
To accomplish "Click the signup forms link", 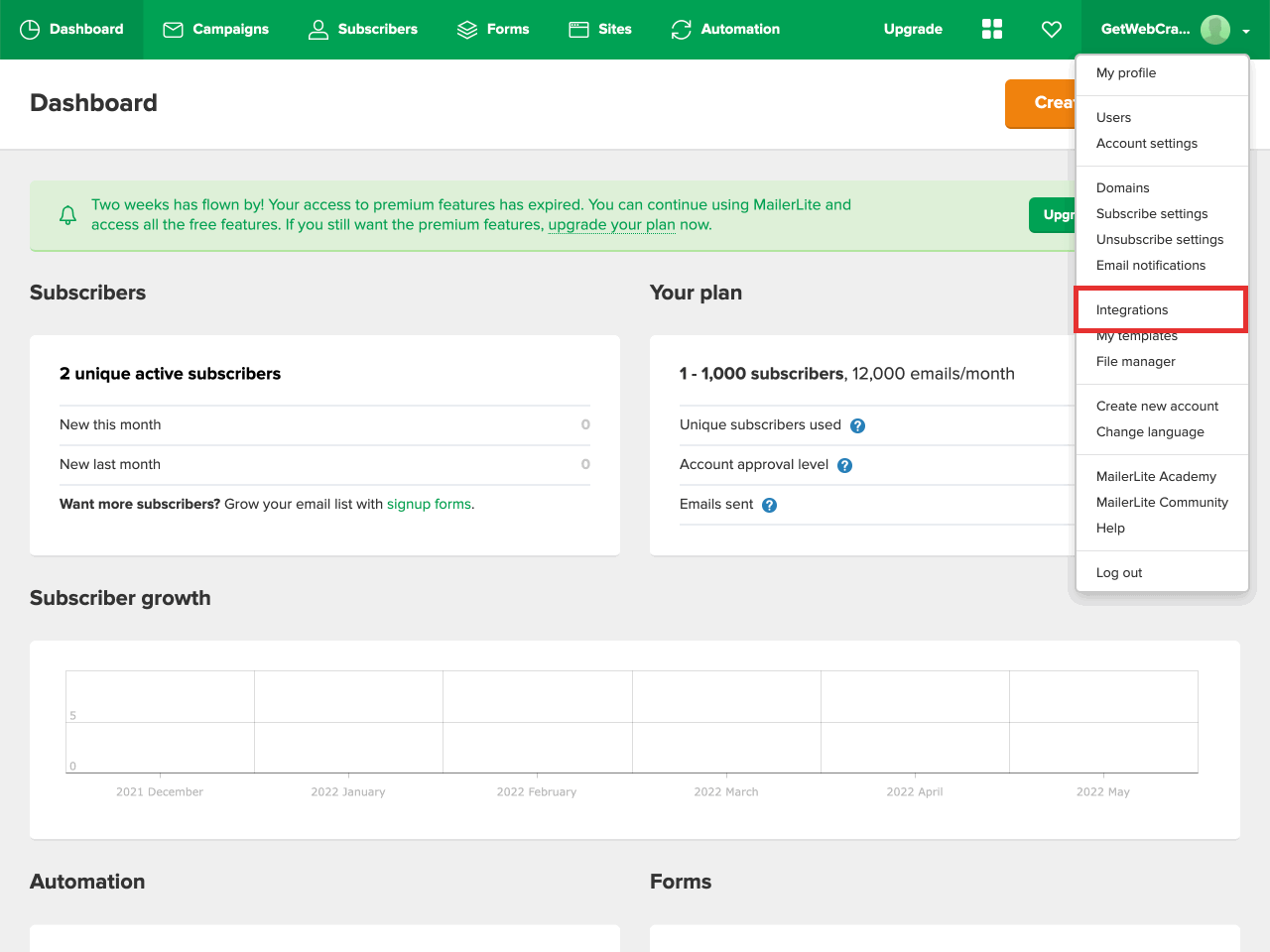I will [429, 504].
